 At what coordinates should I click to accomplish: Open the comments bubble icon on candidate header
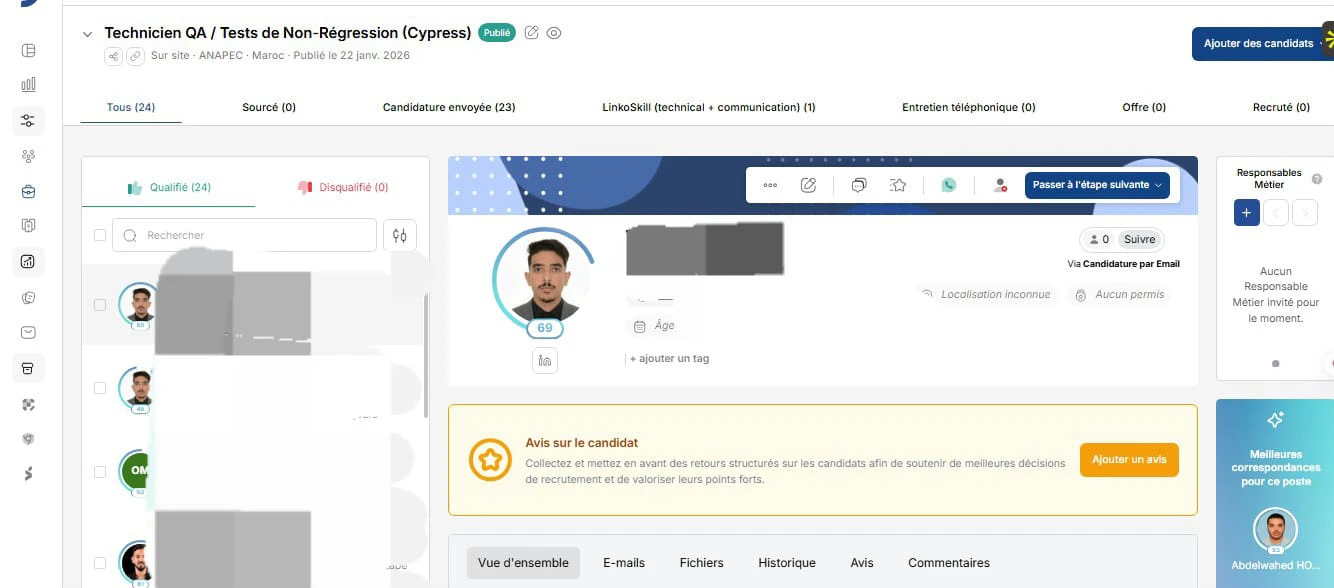pos(858,184)
